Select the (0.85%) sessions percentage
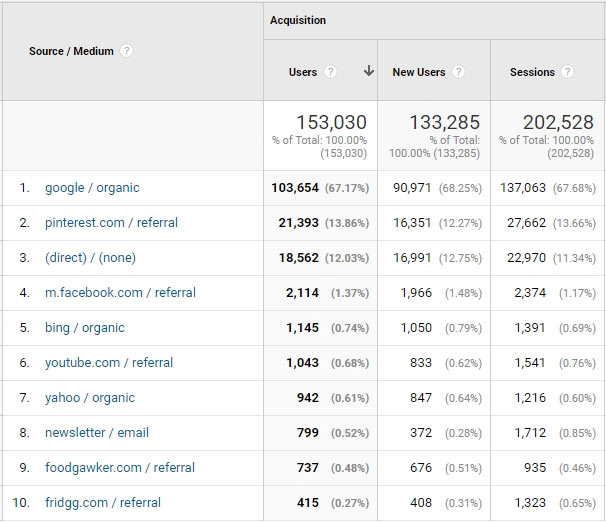This screenshot has height=523, width=606. pyautogui.click(x=577, y=433)
